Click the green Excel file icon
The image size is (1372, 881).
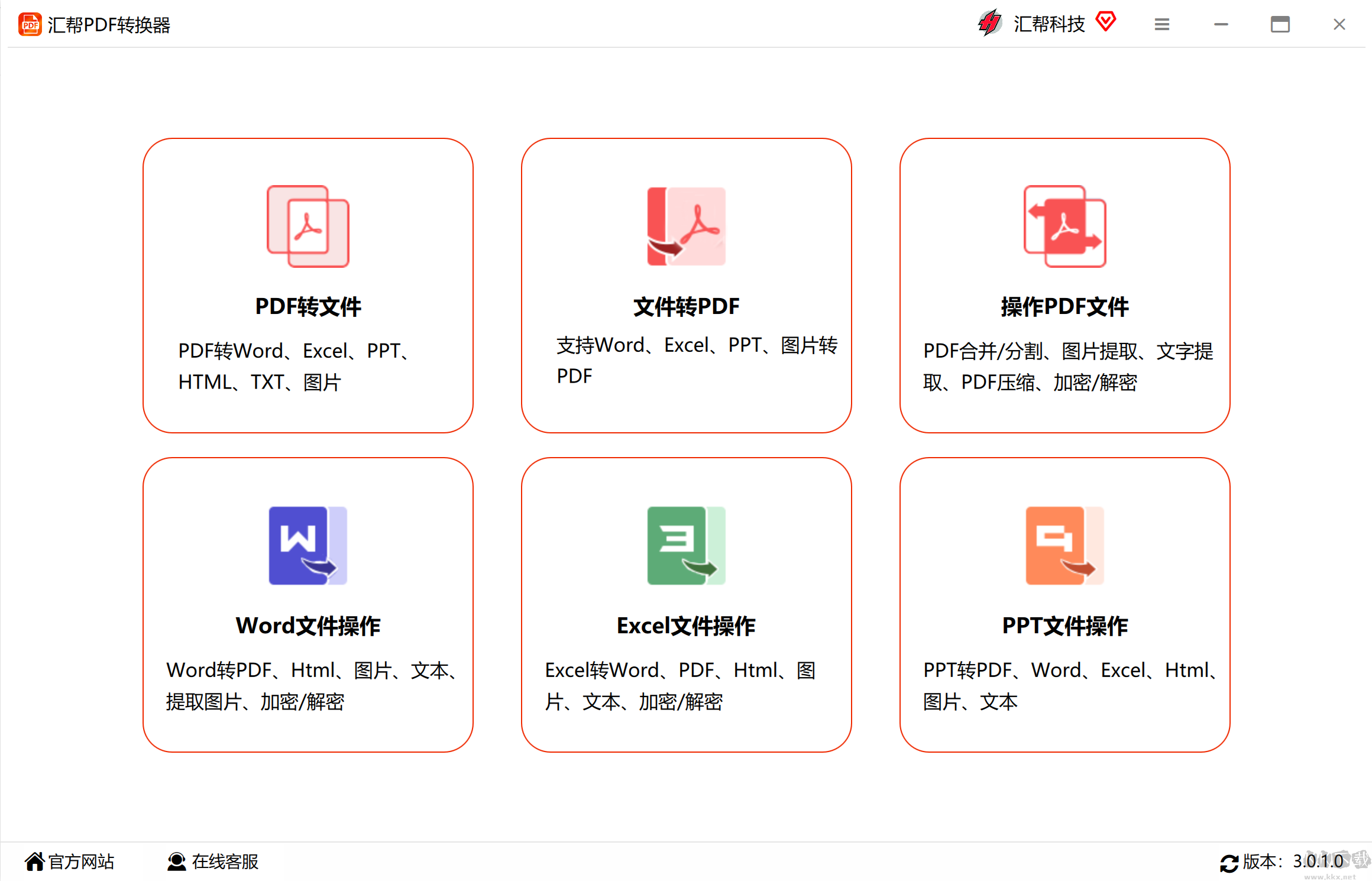tap(686, 545)
